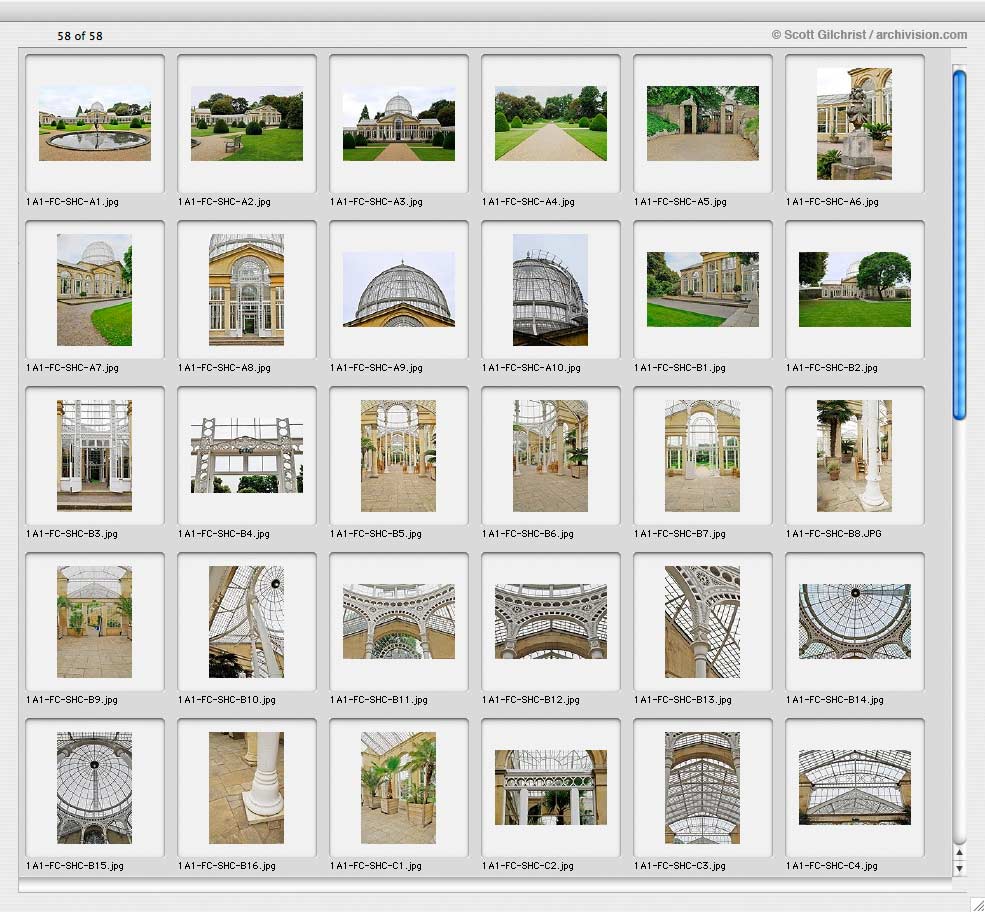Image resolution: width=985 pixels, height=912 pixels.
Task: Select thumbnail 1A1-FC-SHC-A5.jpg stone gateway
Action: click(703, 123)
